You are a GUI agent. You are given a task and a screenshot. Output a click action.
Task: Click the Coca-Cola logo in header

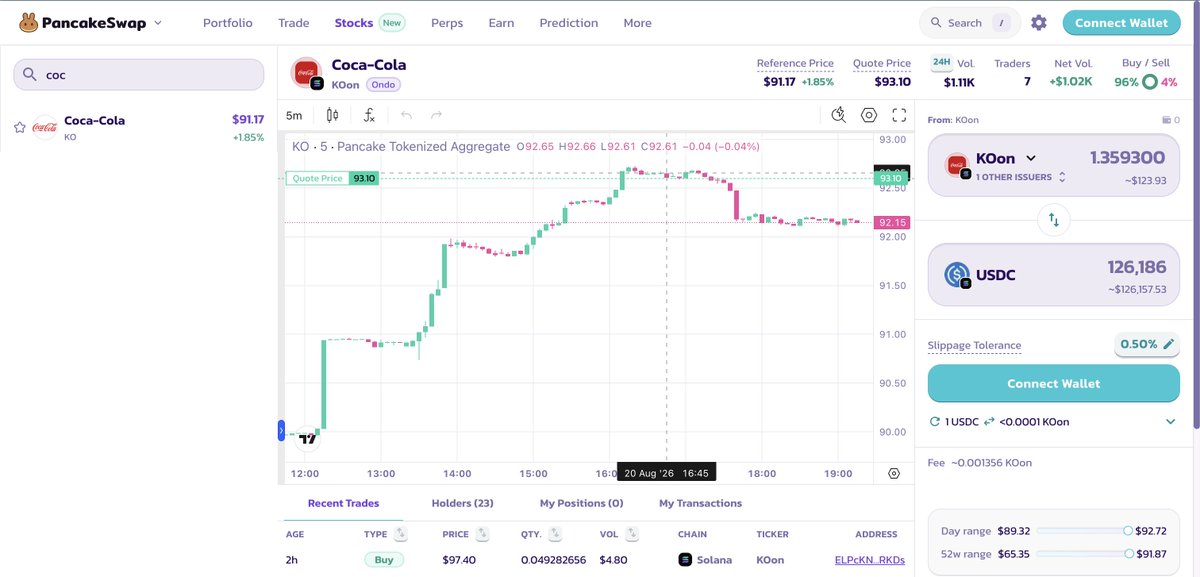(306, 73)
